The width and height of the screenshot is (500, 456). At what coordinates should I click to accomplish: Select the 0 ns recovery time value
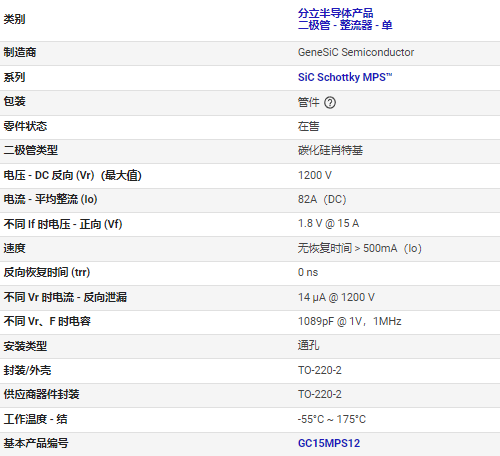(x=308, y=272)
